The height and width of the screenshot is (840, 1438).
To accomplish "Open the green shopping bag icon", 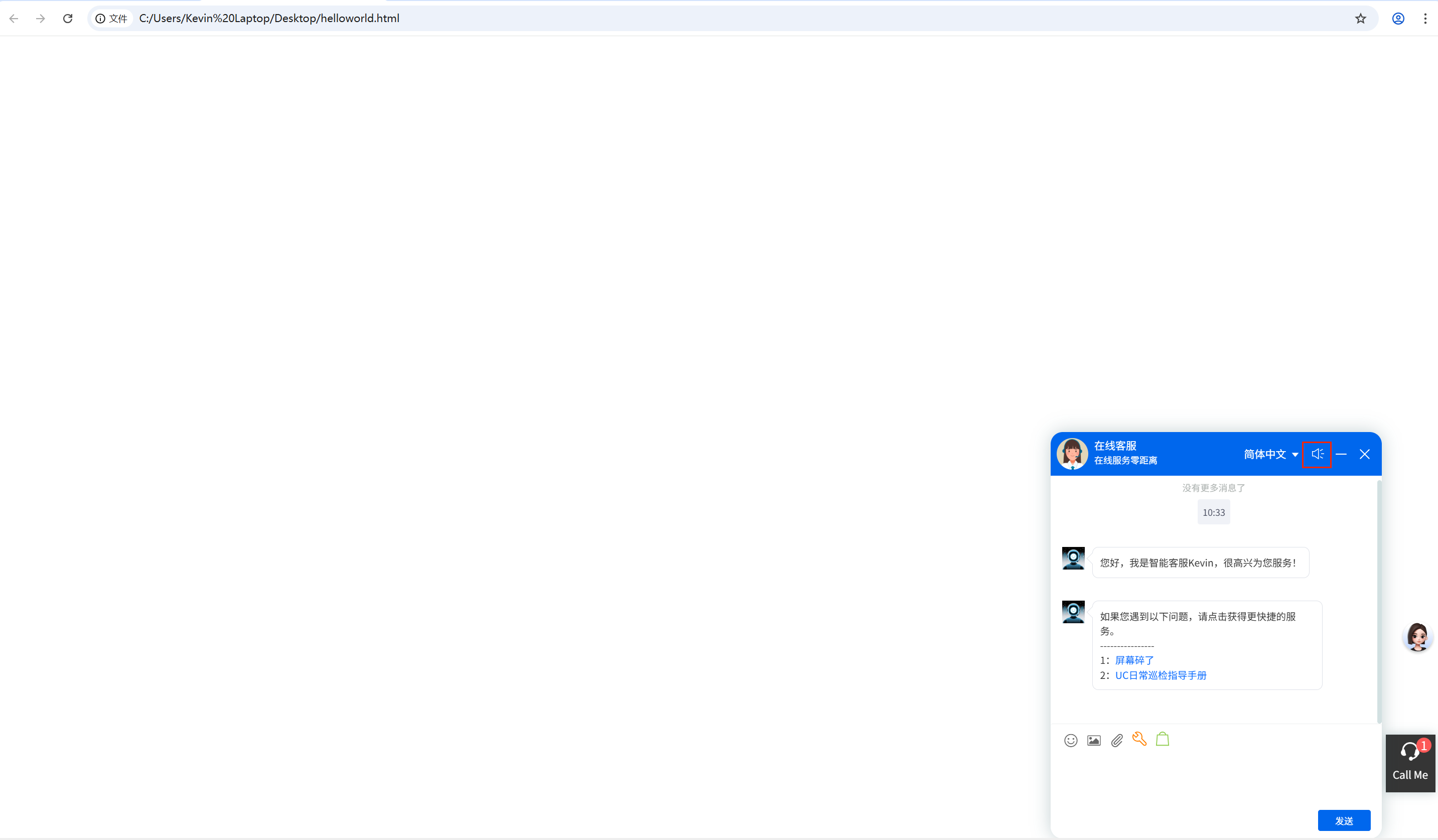I will (x=1163, y=739).
